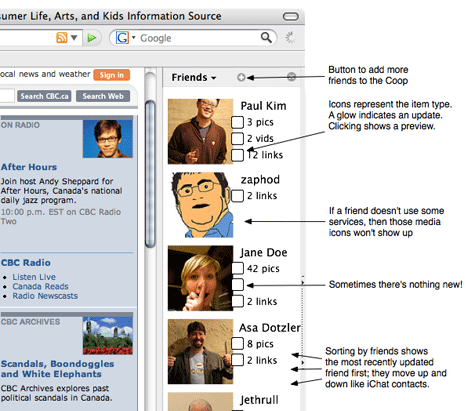The image size is (475, 411).
Task: Click Asa Dotzler's profile photo
Action: click(200, 351)
